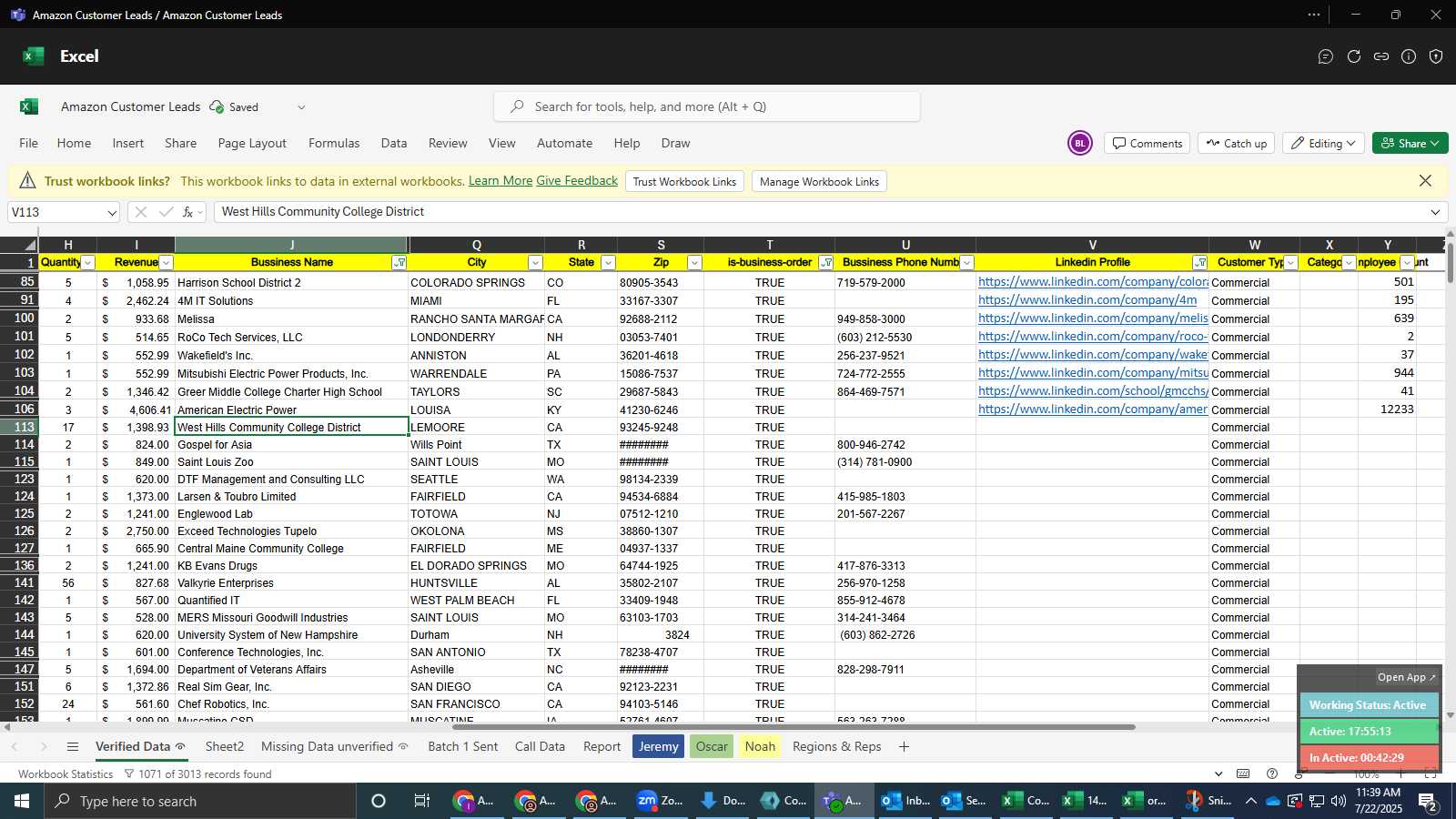
Task: Open filter dropdown for Bussiness Phone Number column
Action: coord(966,263)
